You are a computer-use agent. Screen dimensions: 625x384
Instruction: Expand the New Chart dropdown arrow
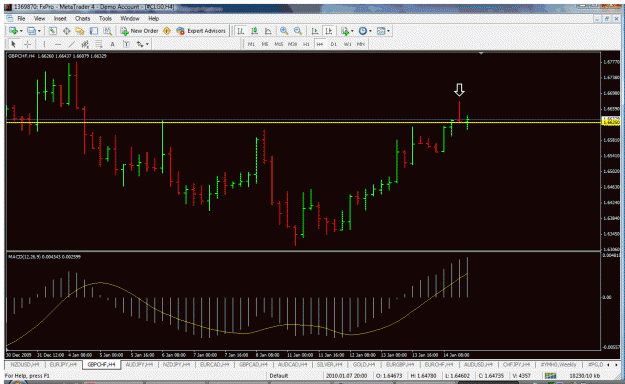[21, 31]
